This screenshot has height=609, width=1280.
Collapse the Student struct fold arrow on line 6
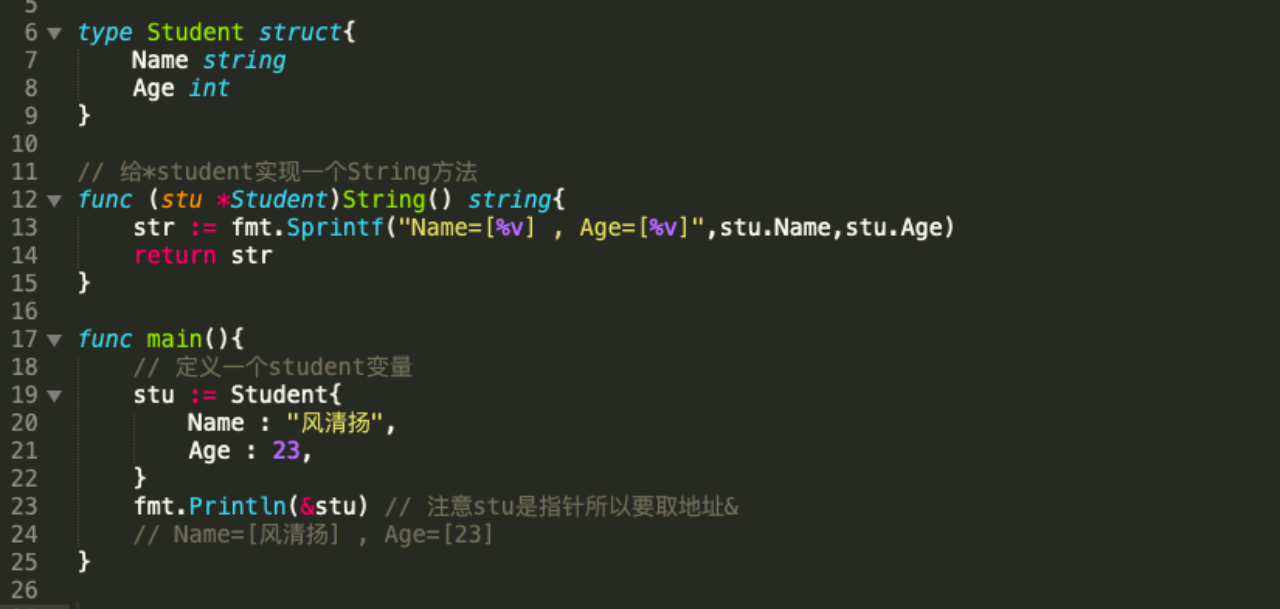point(54,33)
